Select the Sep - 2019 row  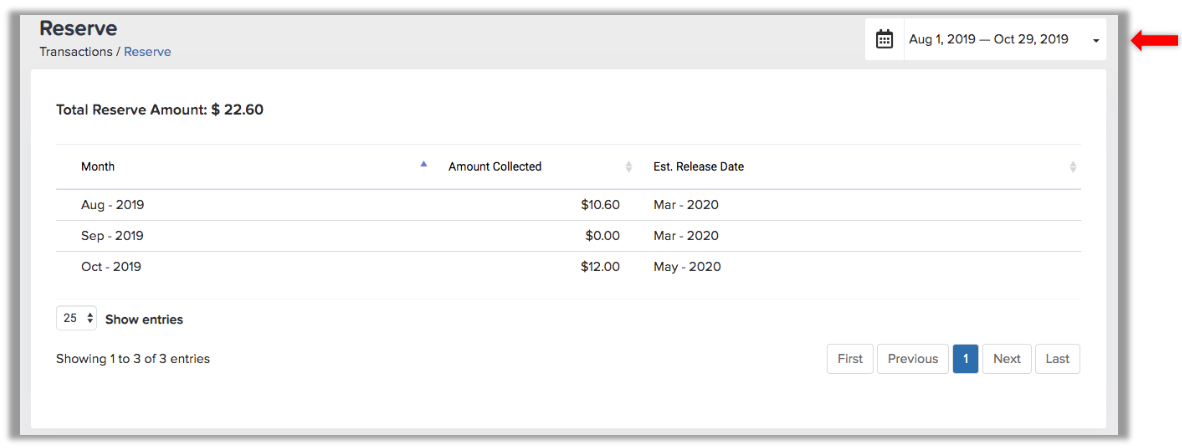(x=568, y=236)
